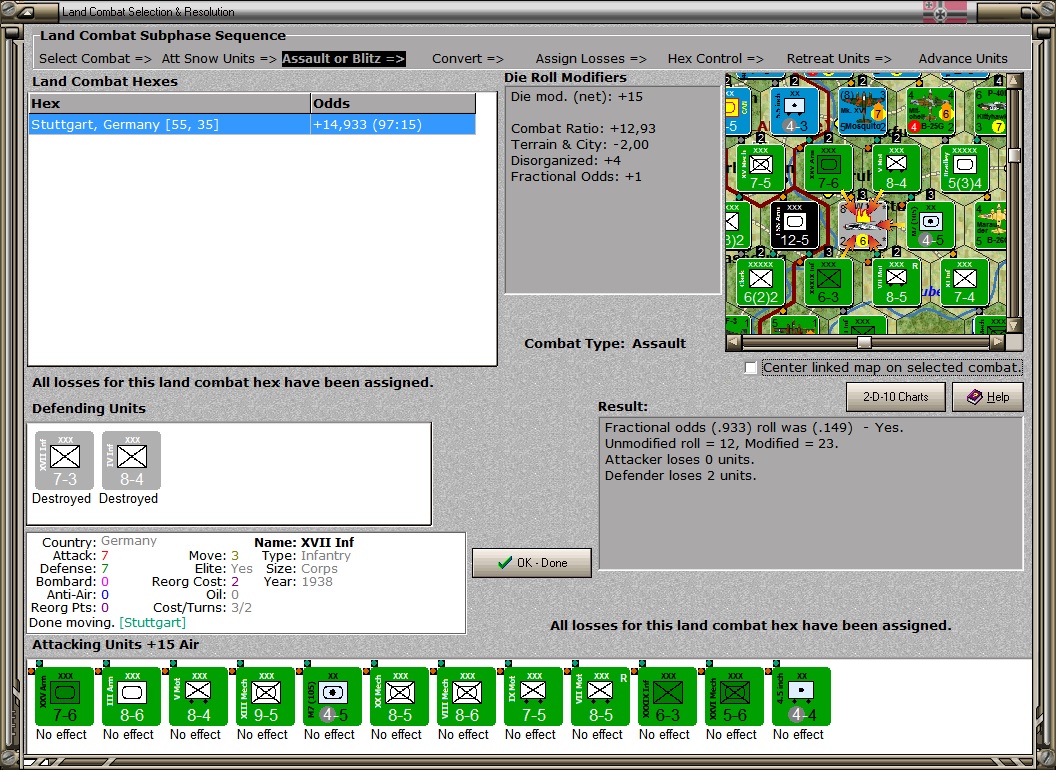Screen dimensions: 1056x770
Task: Open Help
Action: click(x=988, y=397)
